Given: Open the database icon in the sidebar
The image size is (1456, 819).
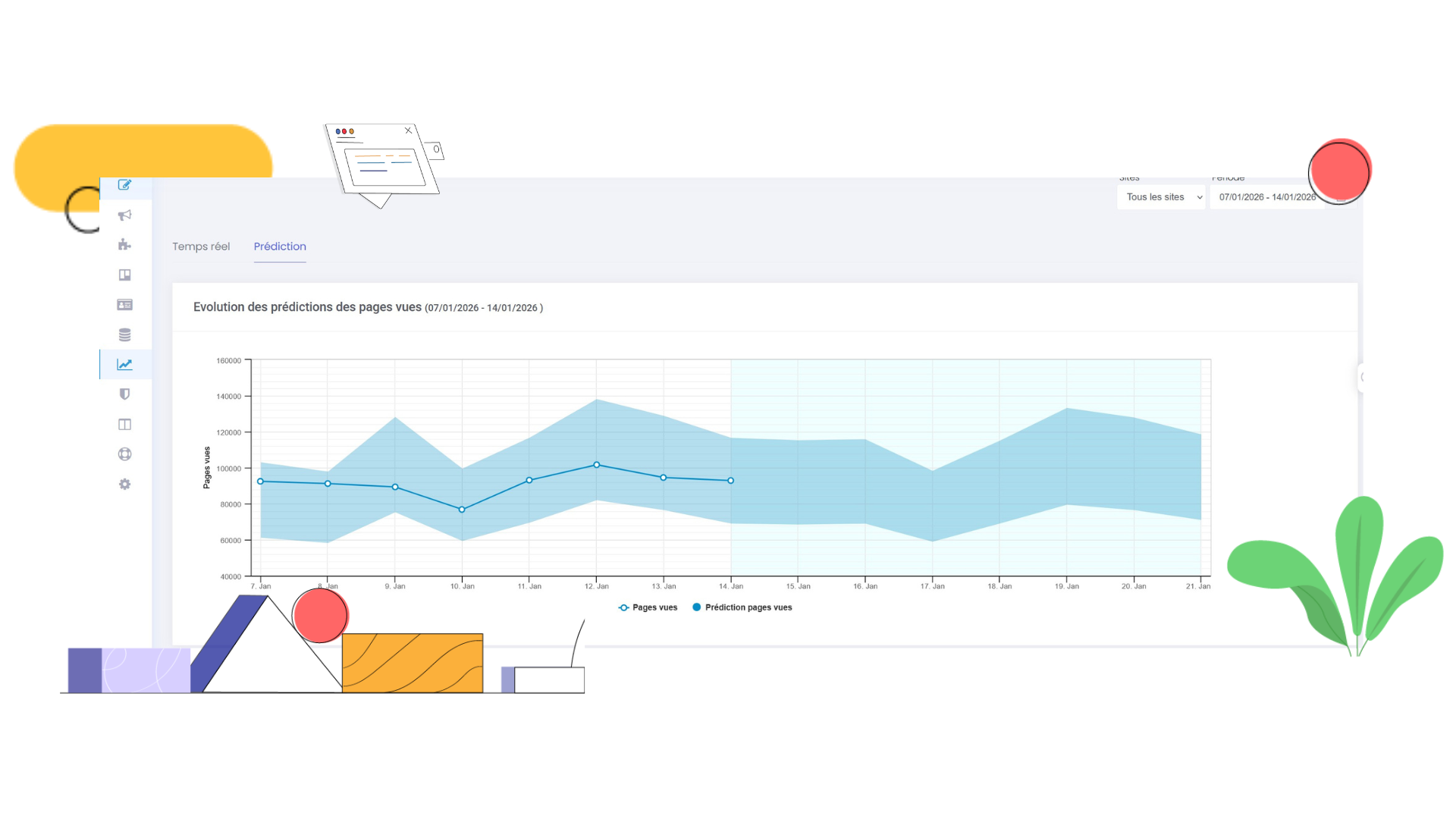Looking at the screenshot, I should click(x=124, y=334).
